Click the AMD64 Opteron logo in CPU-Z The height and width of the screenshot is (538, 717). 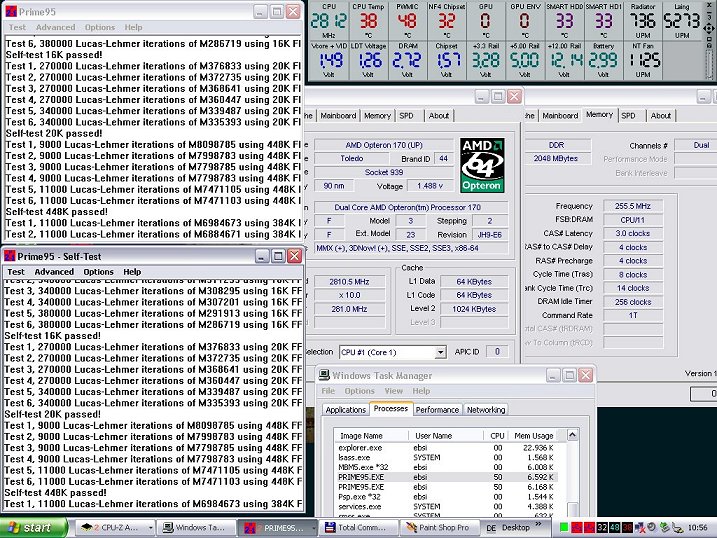(x=482, y=165)
